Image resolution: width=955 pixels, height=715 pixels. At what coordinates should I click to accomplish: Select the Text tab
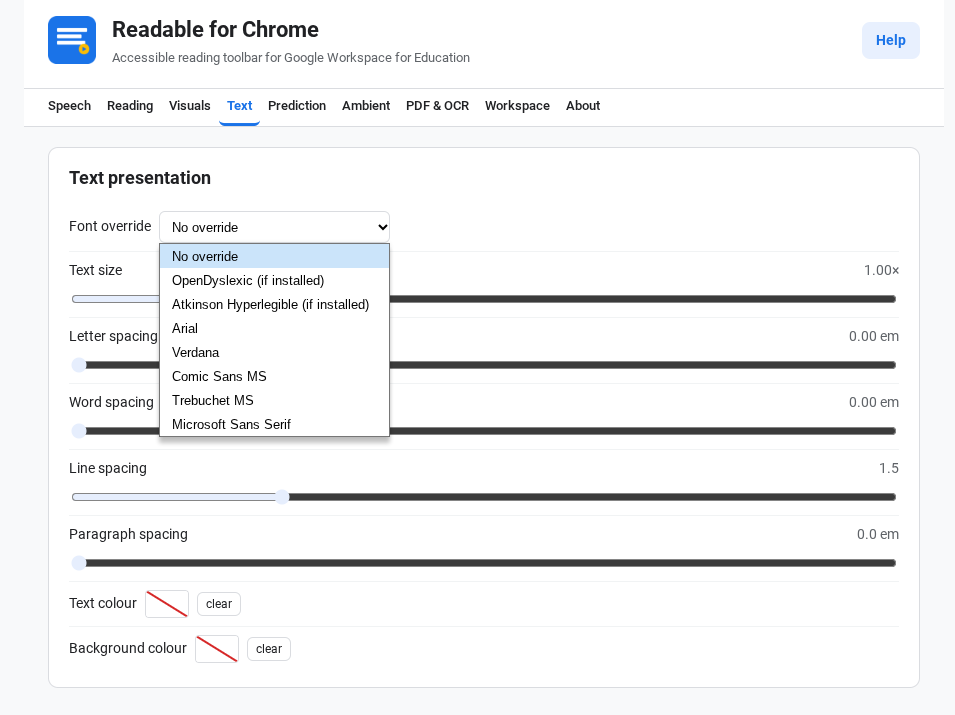point(239,105)
